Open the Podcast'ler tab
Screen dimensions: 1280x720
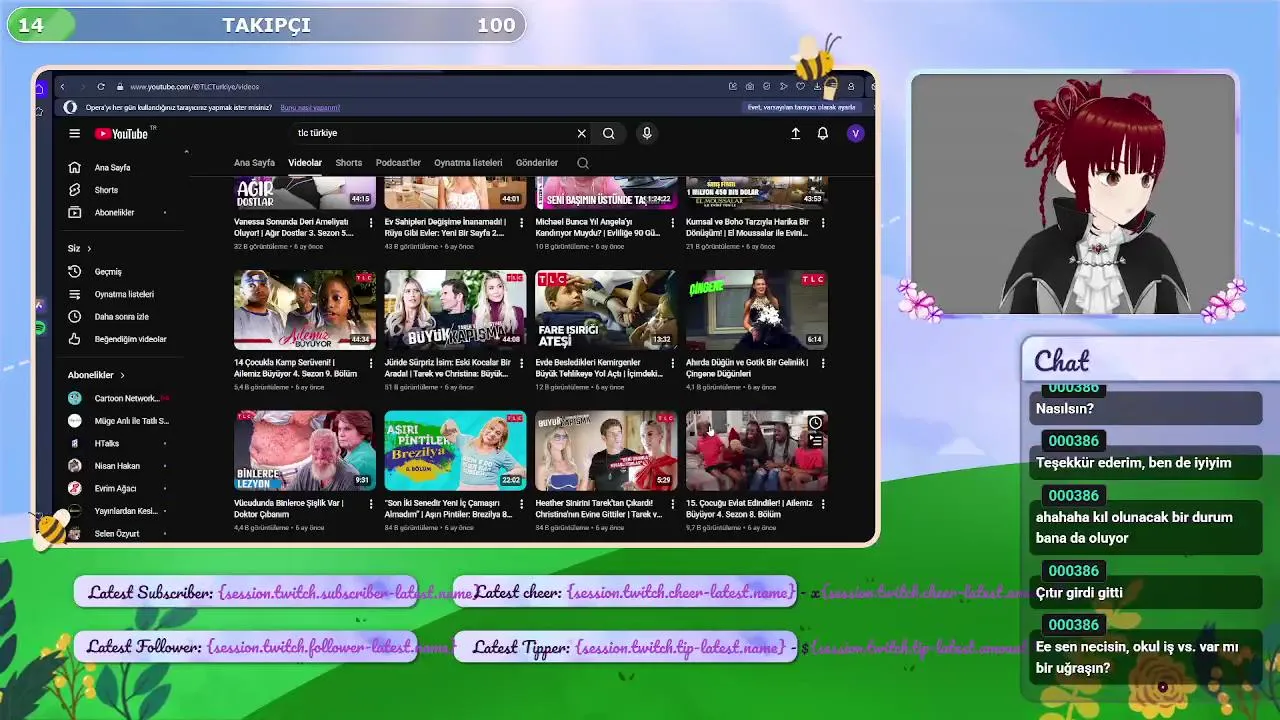pos(398,163)
